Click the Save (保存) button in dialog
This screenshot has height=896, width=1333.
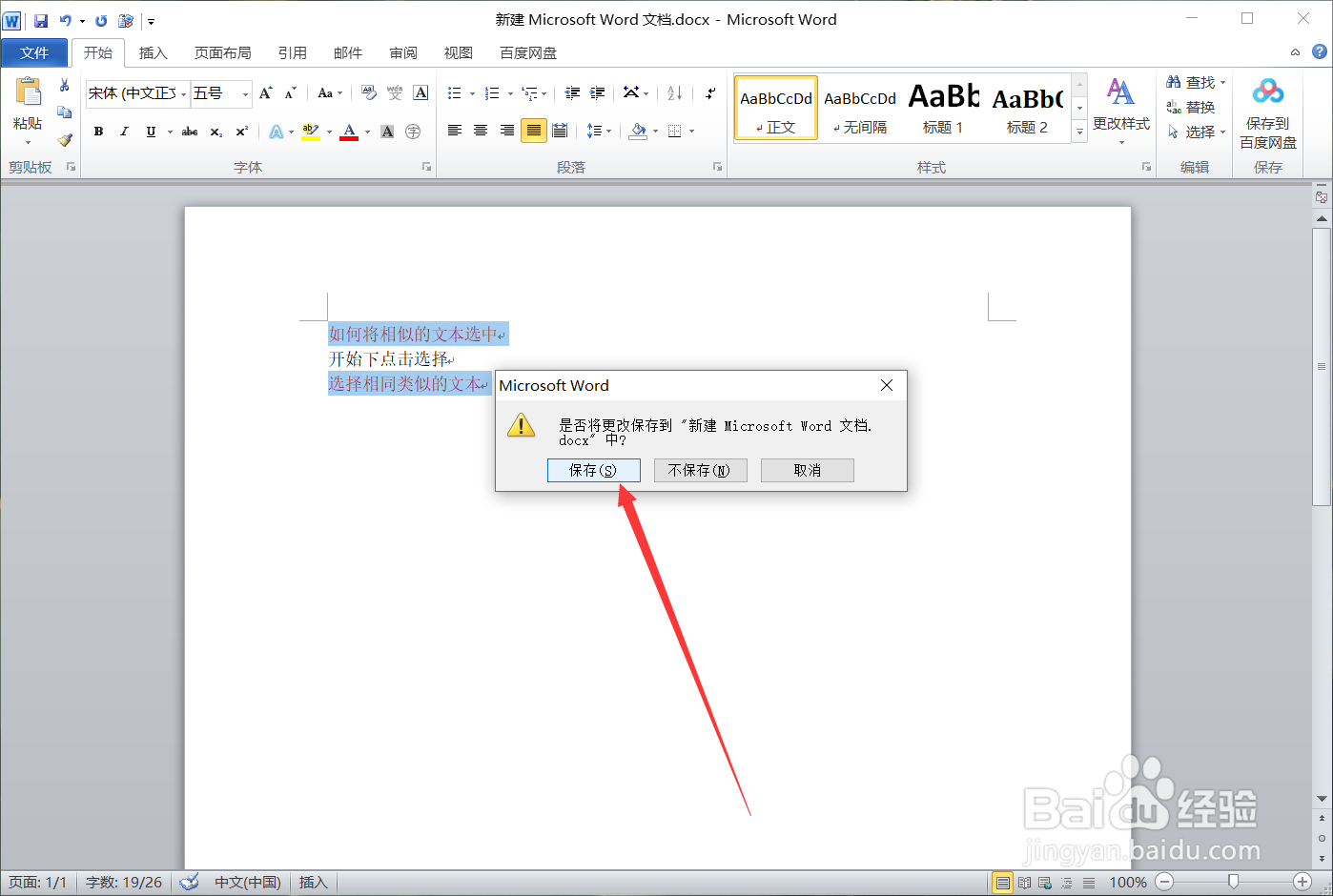pyautogui.click(x=593, y=470)
